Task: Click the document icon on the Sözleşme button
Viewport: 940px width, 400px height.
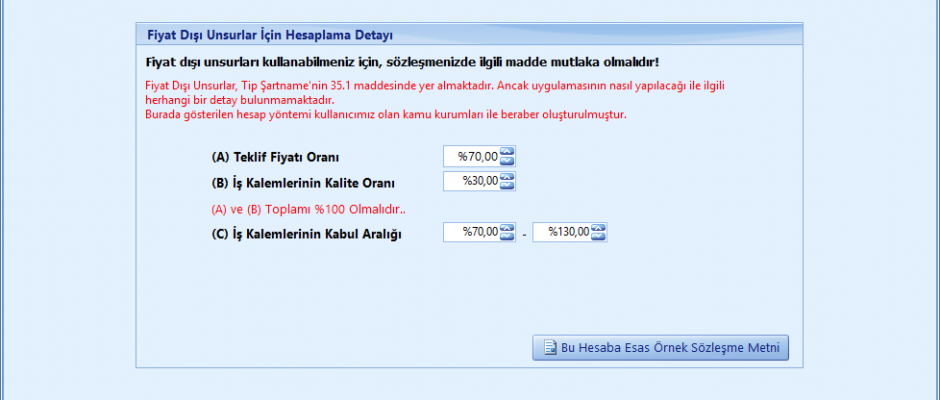Action: (x=549, y=348)
